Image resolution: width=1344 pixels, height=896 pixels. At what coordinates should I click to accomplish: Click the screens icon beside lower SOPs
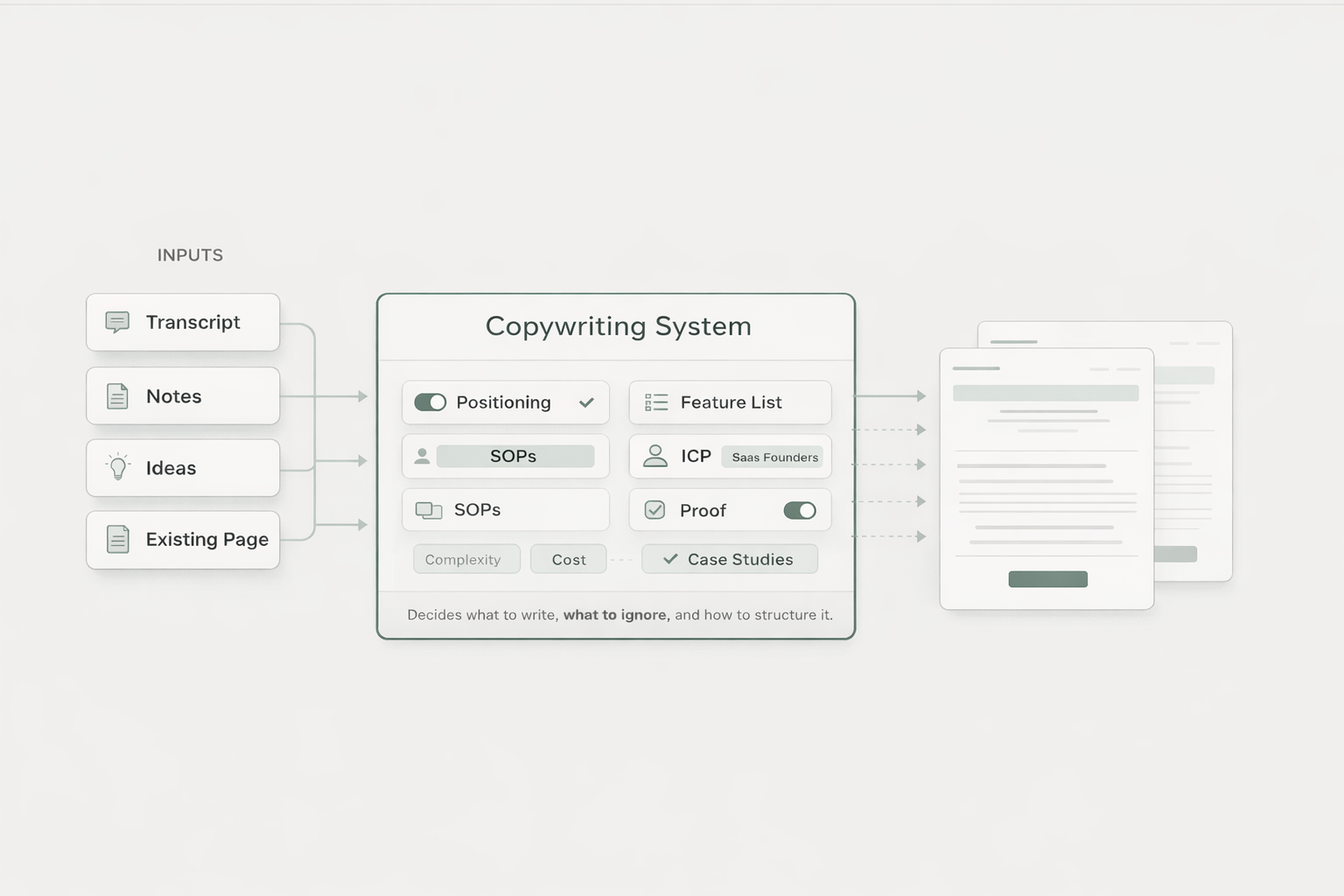(x=429, y=510)
